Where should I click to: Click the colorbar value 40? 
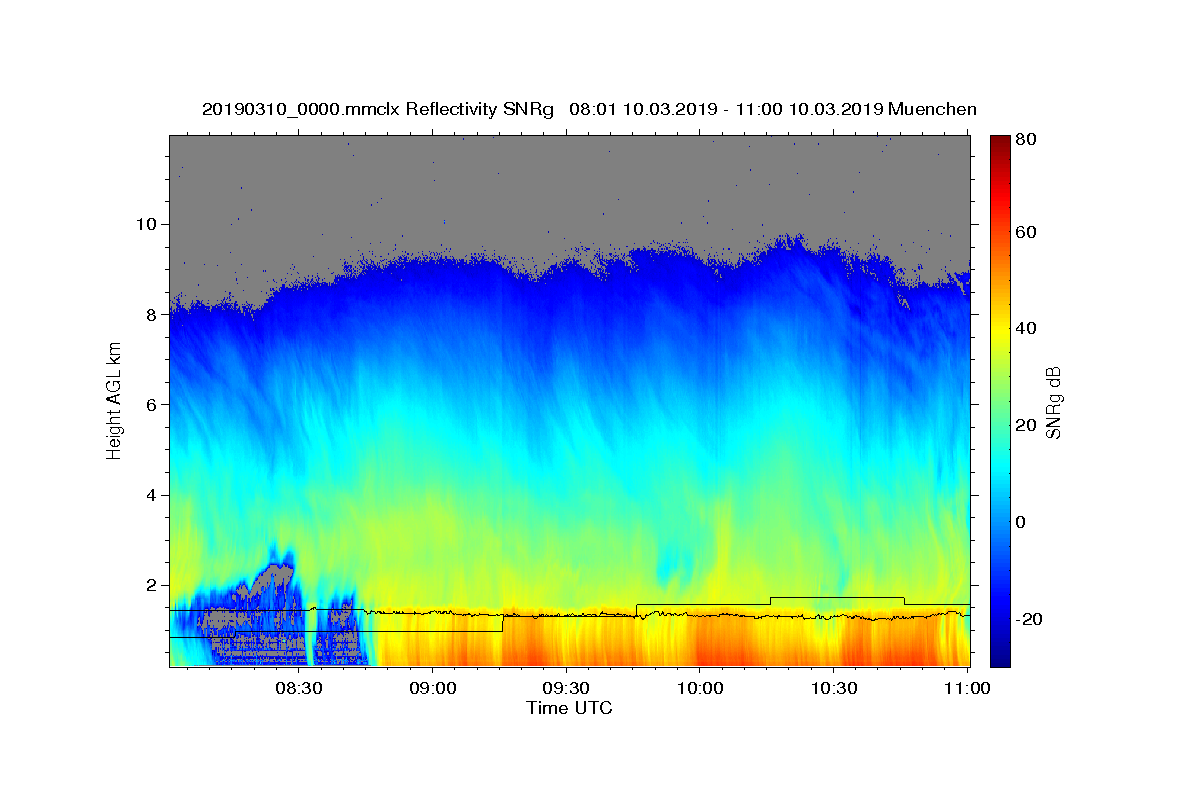point(1025,329)
